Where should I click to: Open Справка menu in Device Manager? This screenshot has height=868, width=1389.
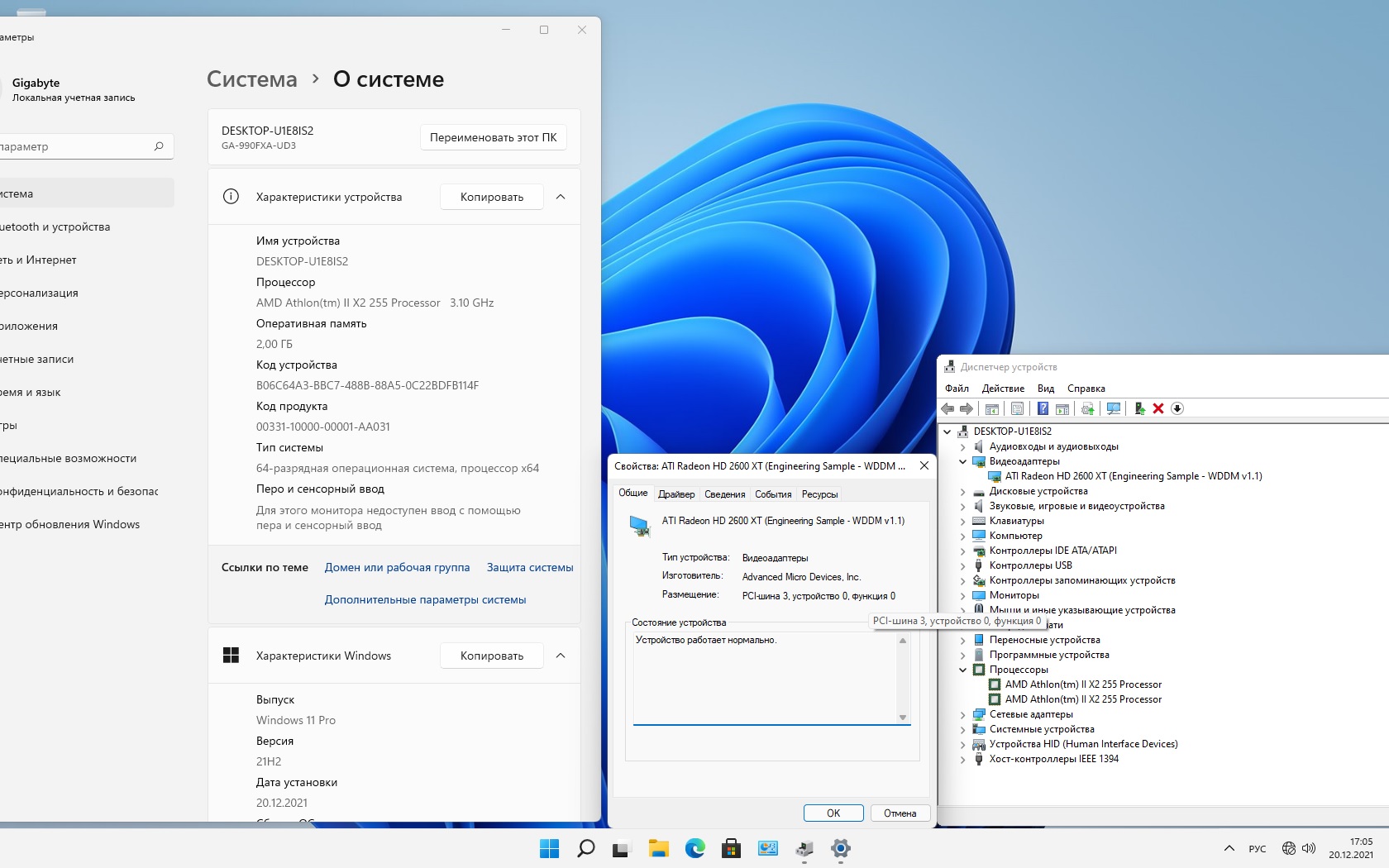1086,389
